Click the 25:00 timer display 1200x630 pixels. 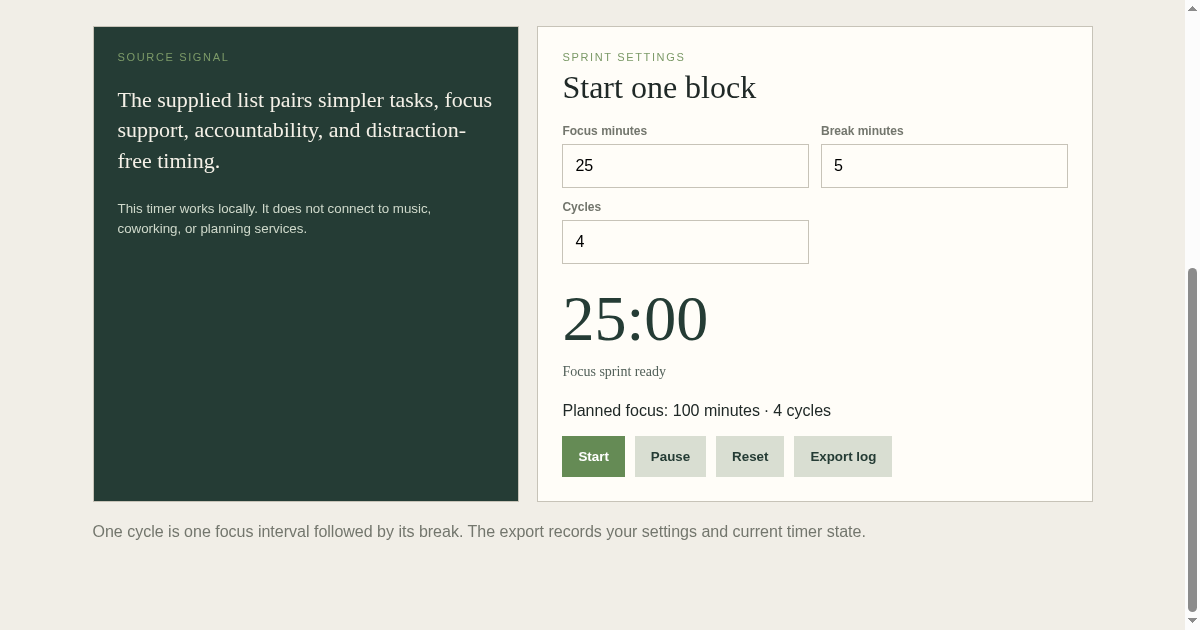[635, 319]
